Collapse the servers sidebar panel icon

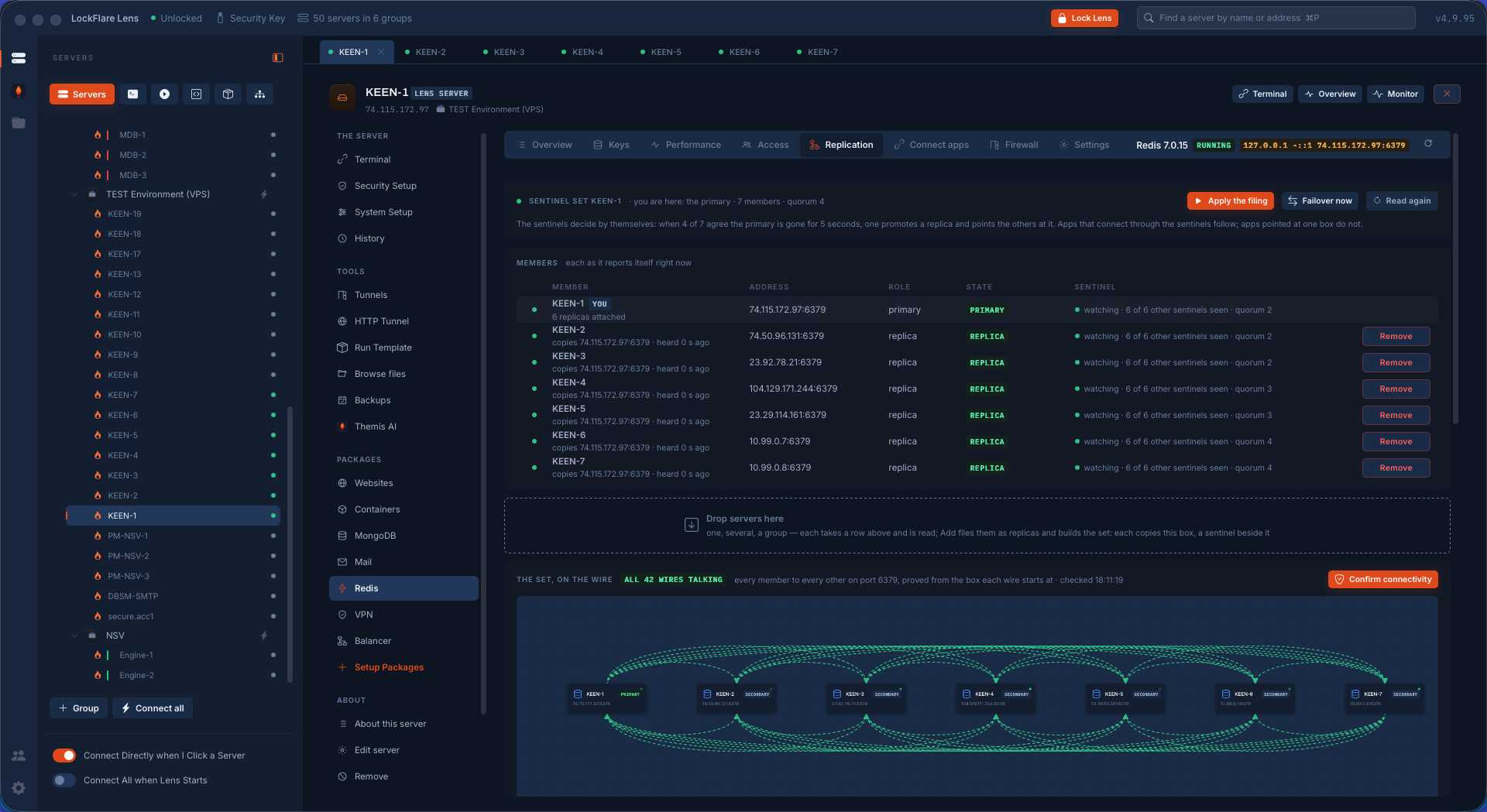point(278,58)
